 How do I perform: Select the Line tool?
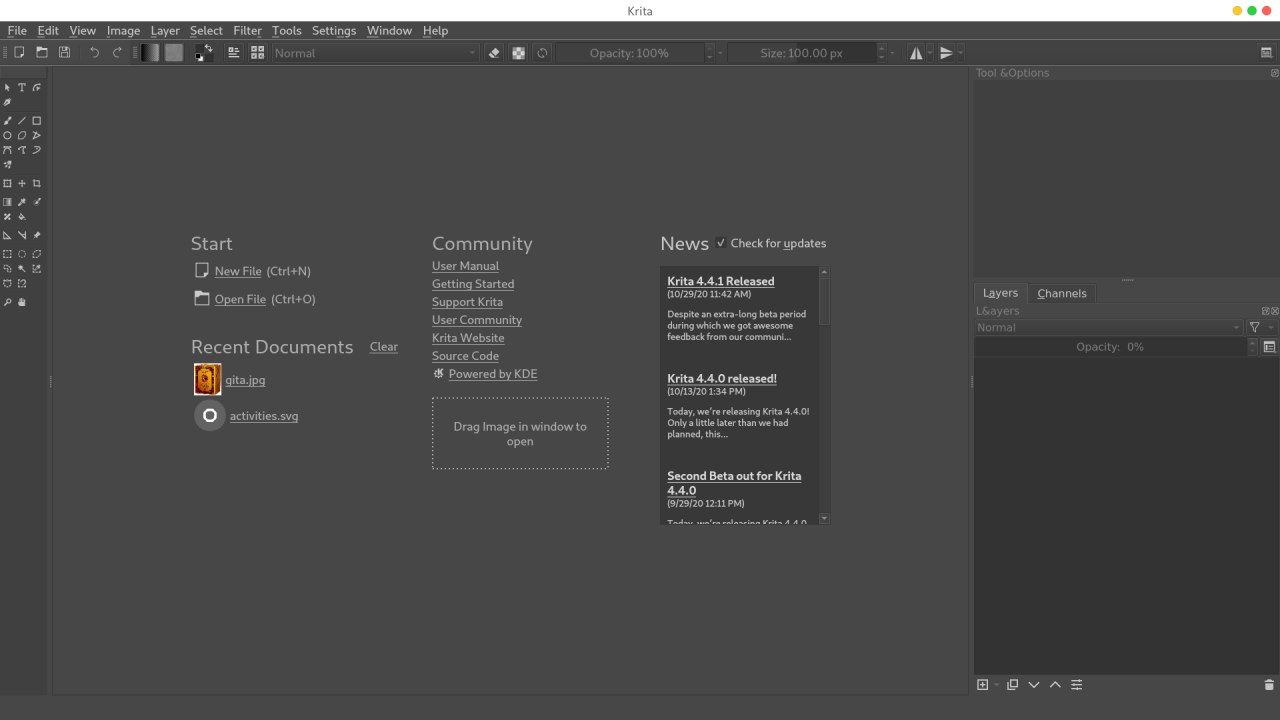pos(22,120)
